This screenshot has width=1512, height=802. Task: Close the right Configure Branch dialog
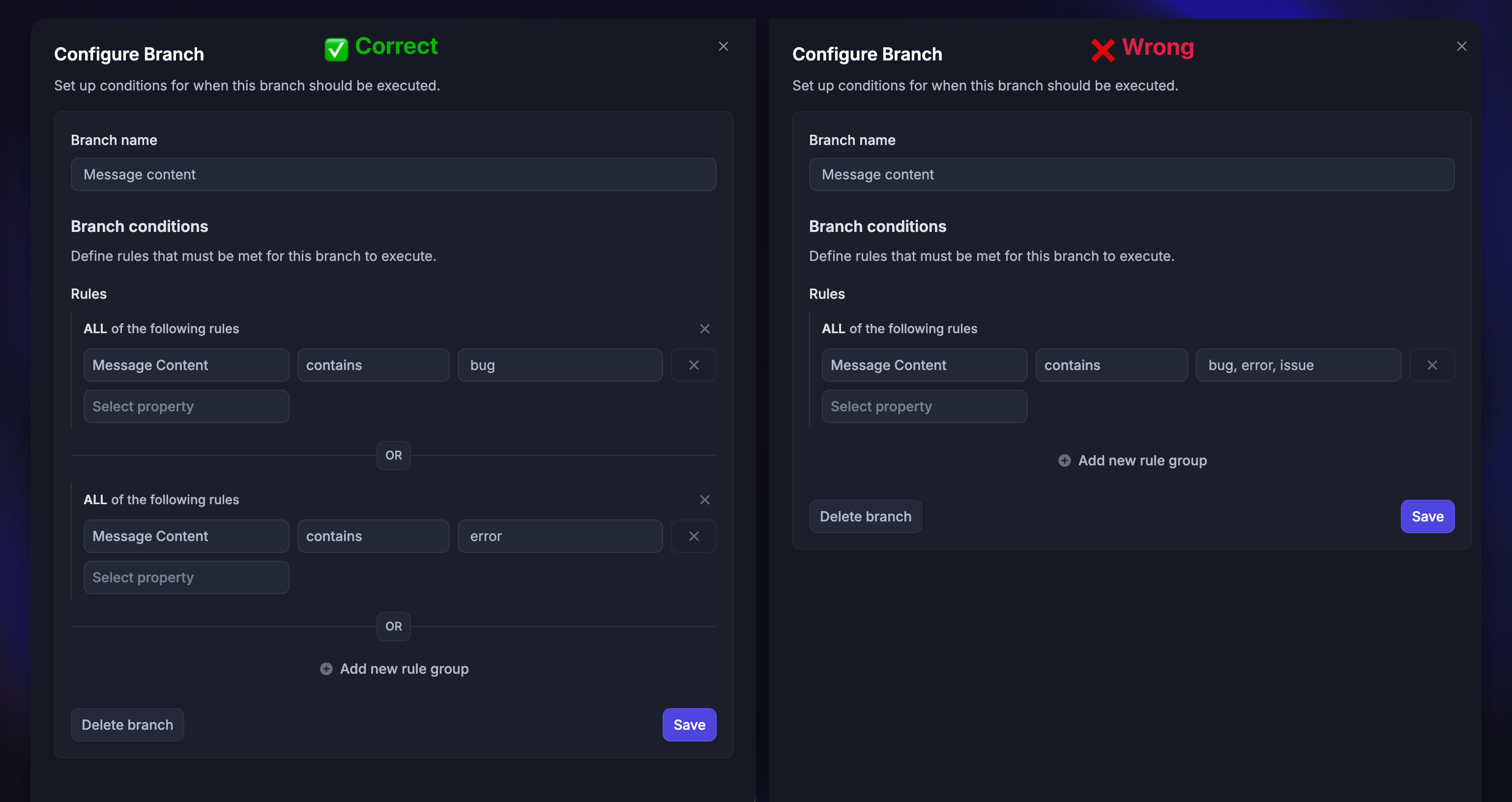[x=1461, y=46]
